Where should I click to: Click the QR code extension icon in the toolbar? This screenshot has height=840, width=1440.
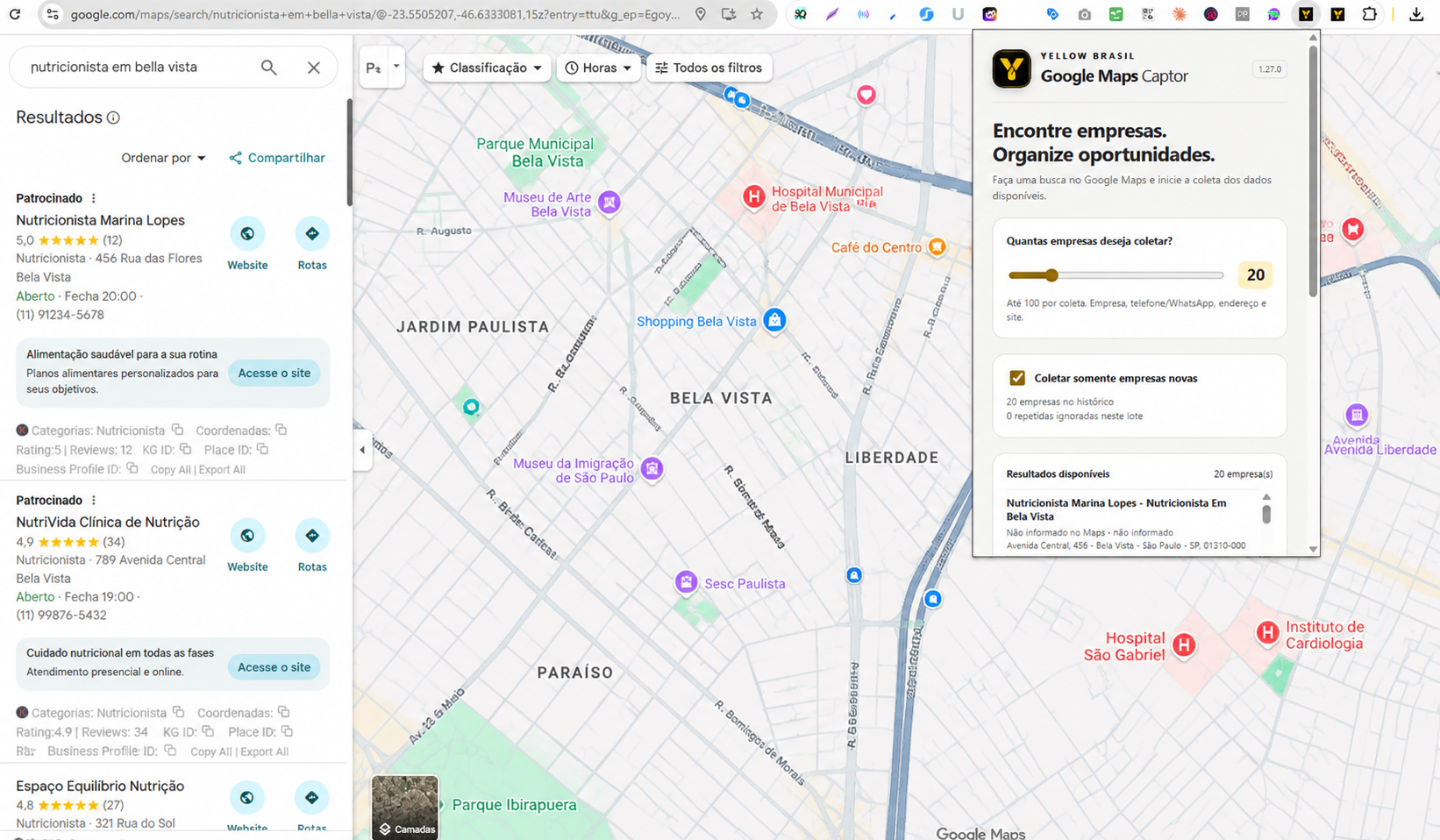click(1147, 14)
